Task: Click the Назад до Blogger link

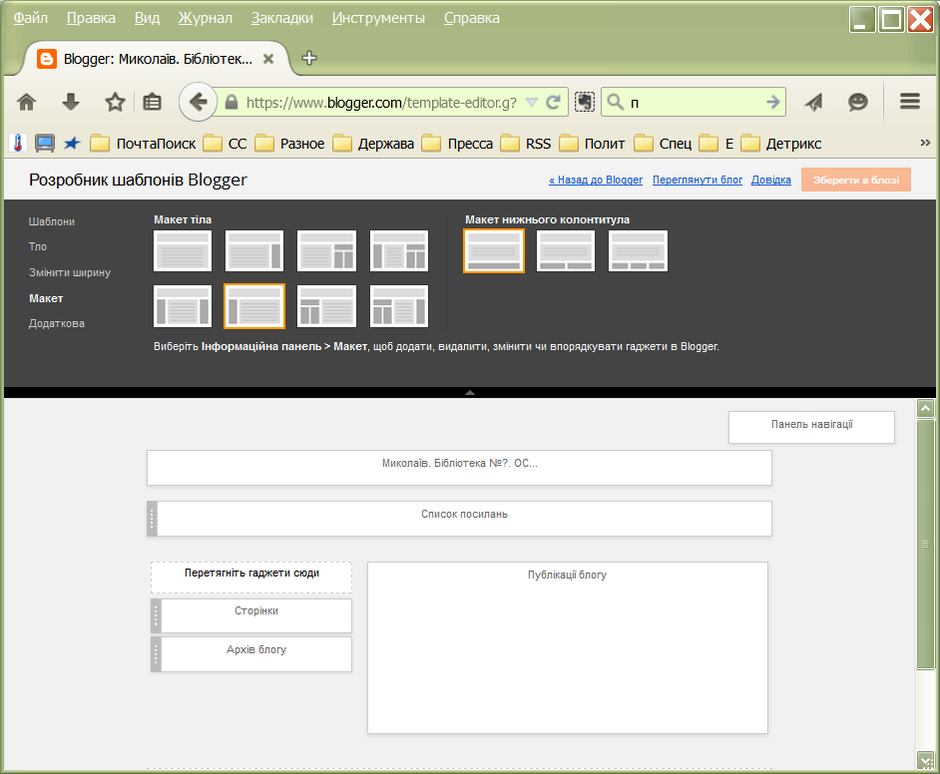Action: [595, 180]
